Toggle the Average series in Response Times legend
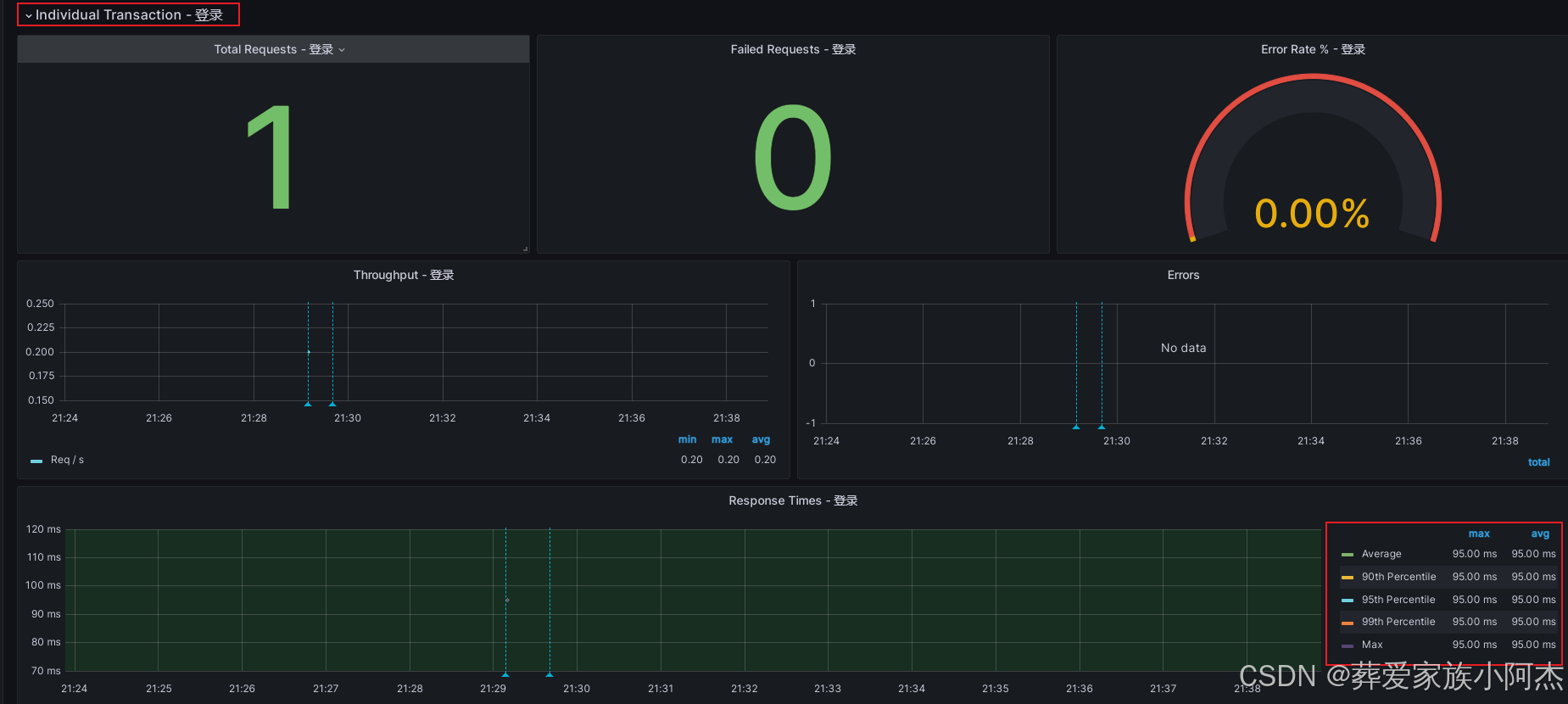Image resolution: width=1568 pixels, height=704 pixels. (1381, 554)
